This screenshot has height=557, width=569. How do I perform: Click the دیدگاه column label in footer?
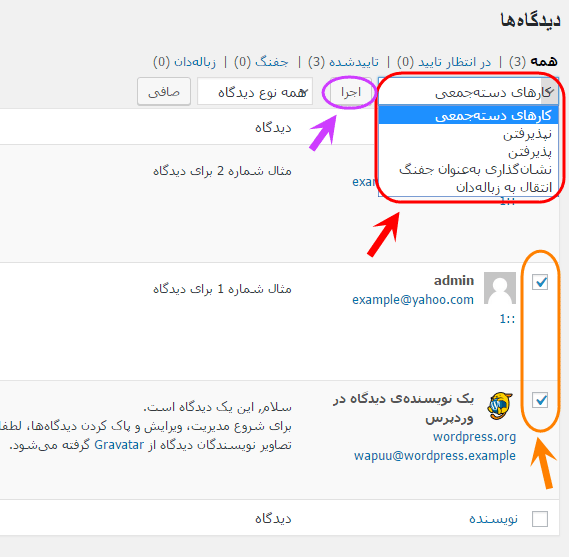click(x=273, y=519)
